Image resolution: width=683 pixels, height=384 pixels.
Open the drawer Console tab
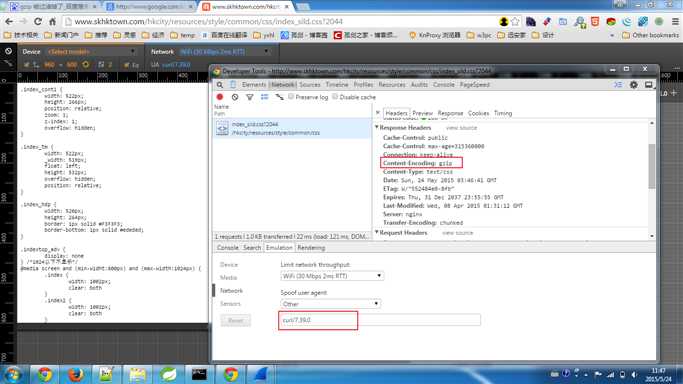point(227,248)
